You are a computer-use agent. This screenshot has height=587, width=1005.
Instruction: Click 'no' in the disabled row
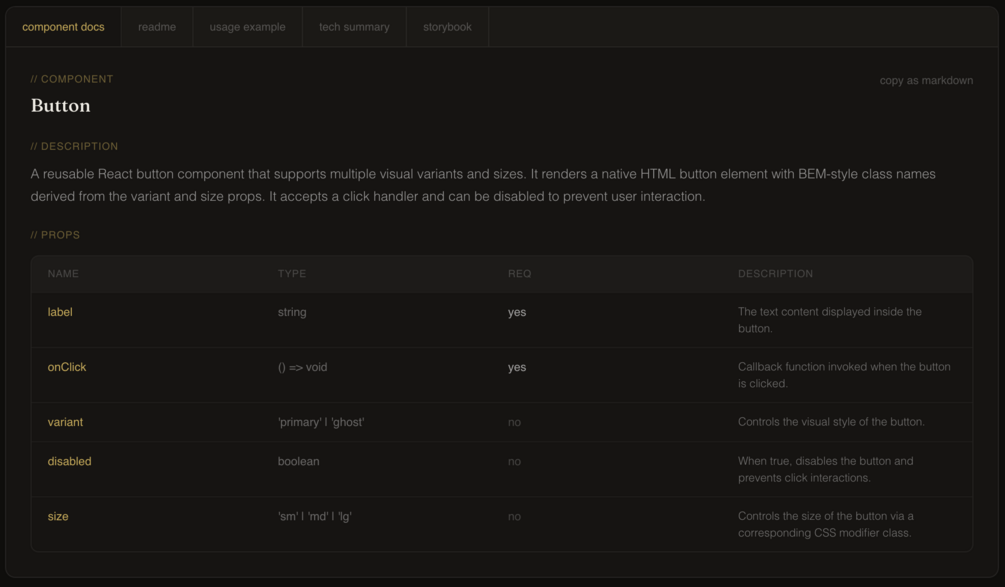[514, 461]
